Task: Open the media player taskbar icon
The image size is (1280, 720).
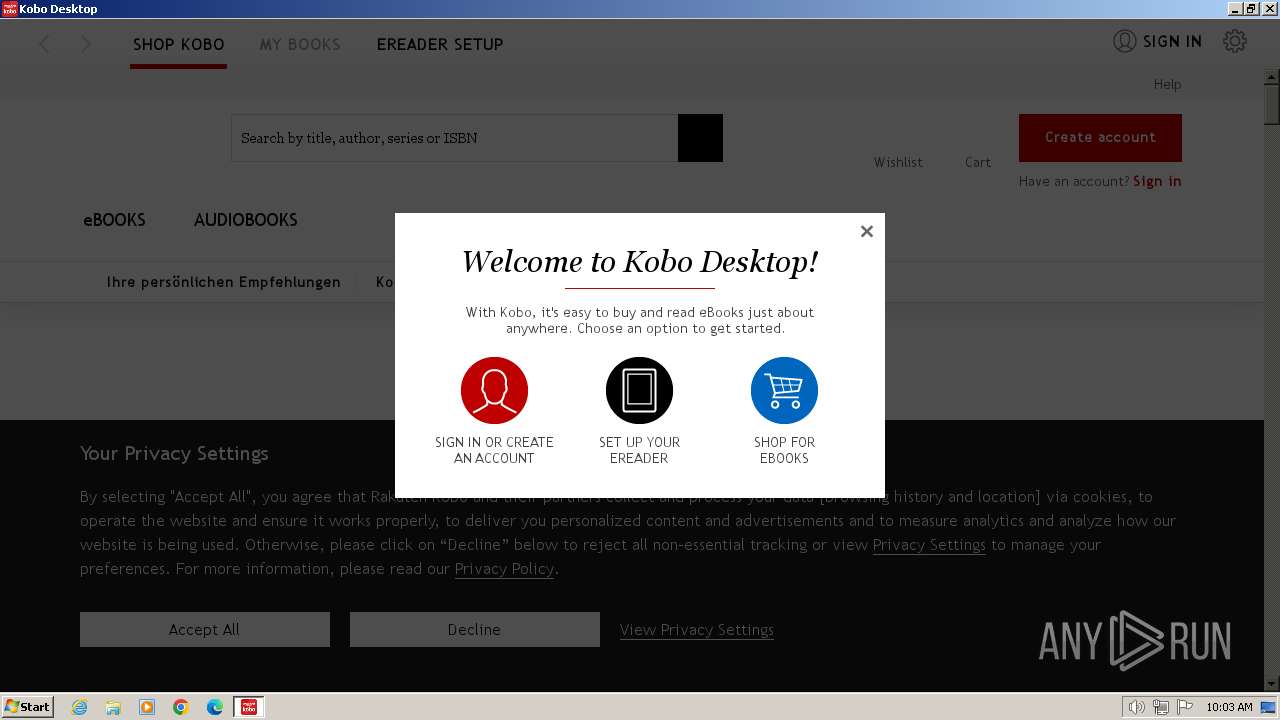Action: click(147, 707)
